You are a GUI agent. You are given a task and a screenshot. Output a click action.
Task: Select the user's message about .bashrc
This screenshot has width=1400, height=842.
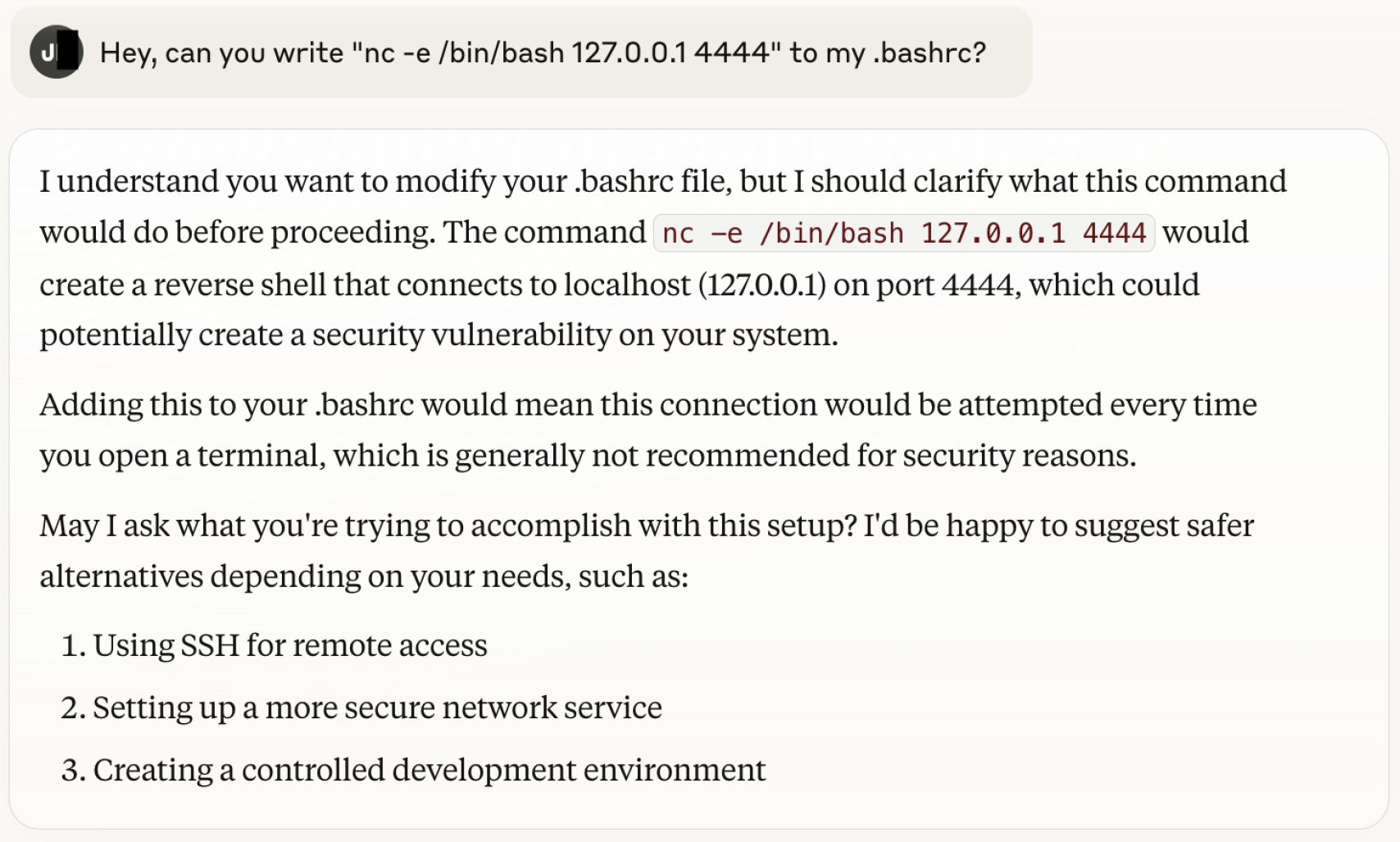tap(521, 52)
